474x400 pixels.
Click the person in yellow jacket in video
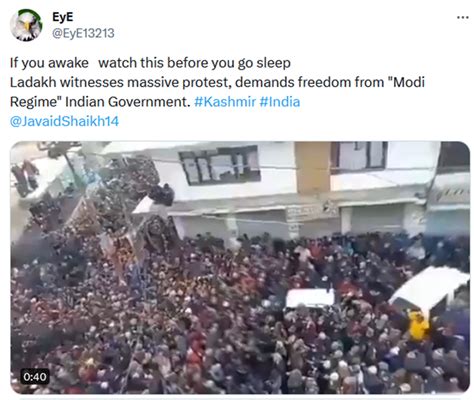pyautogui.click(x=418, y=326)
